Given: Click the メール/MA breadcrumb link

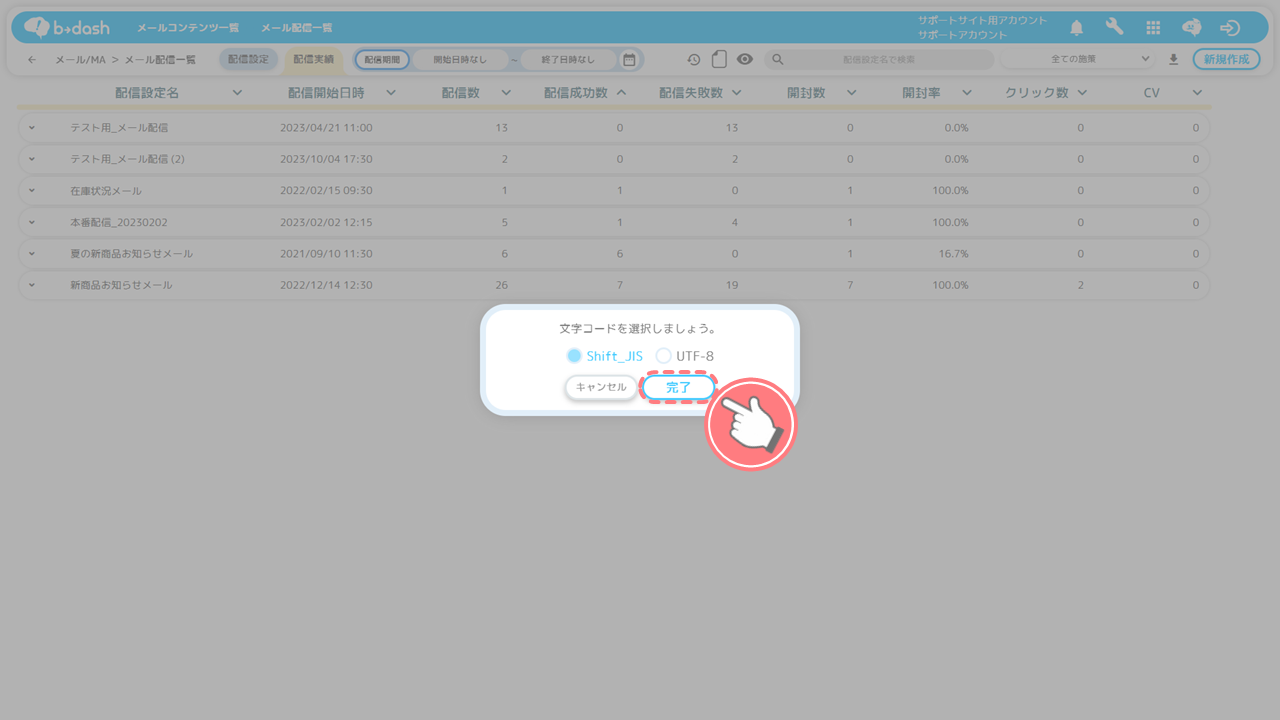Looking at the screenshot, I should (80, 60).
